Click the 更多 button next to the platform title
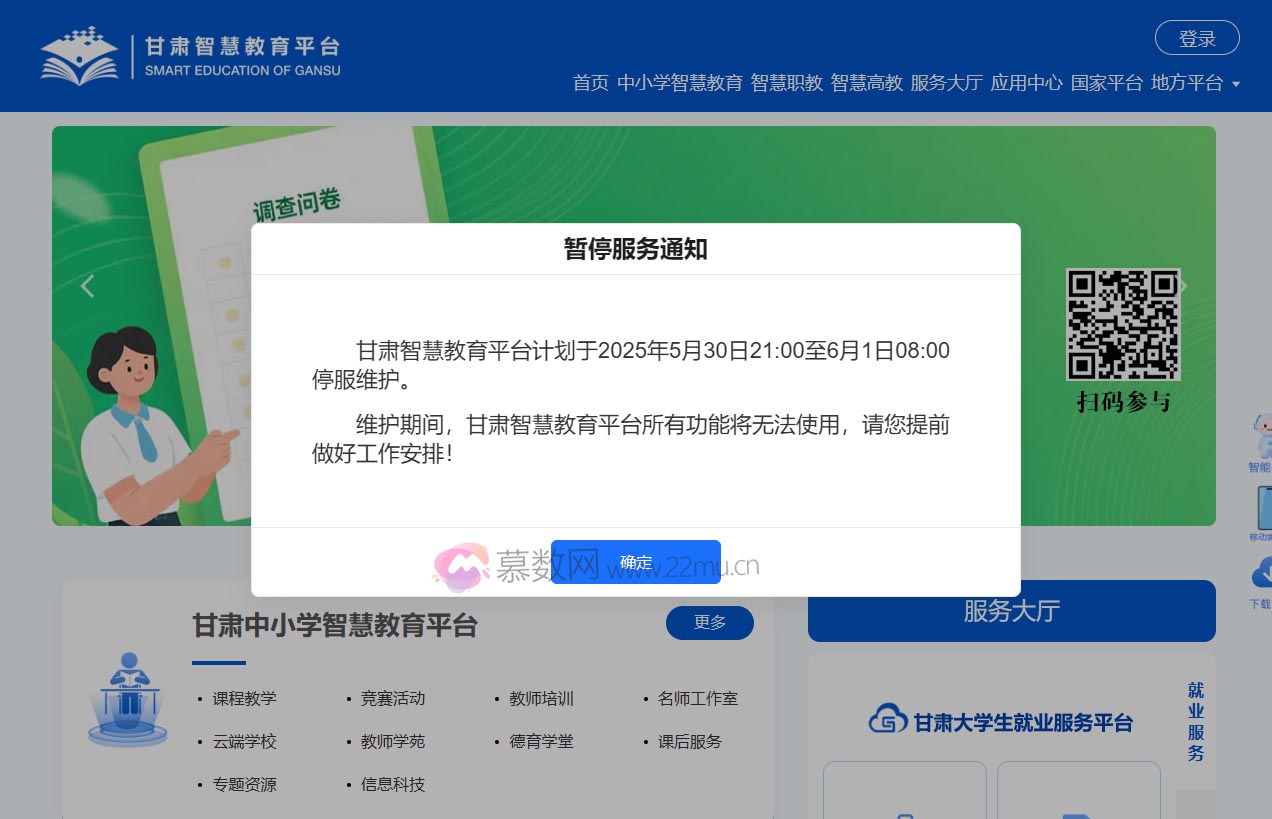Screen dimensions: 1272x819 tap(710, 622)
